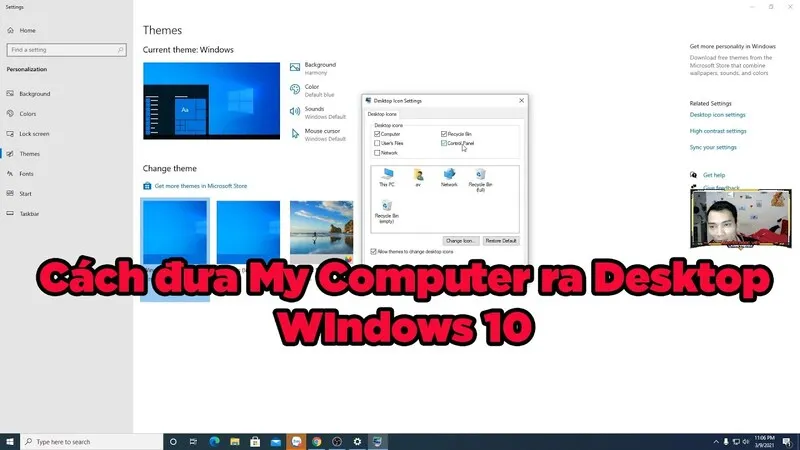
Task: Show hidden system tray icons
Action: [x=716, y=442]
